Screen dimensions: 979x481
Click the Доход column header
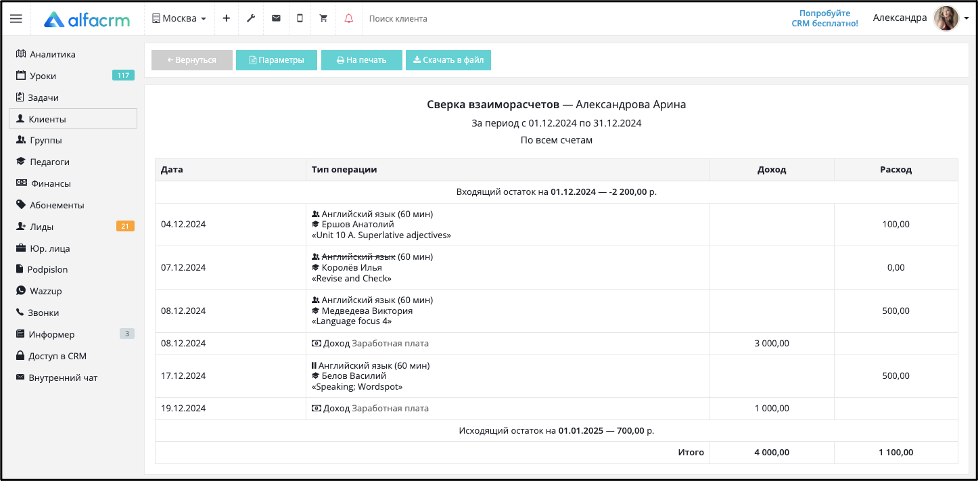pos(772,169)
